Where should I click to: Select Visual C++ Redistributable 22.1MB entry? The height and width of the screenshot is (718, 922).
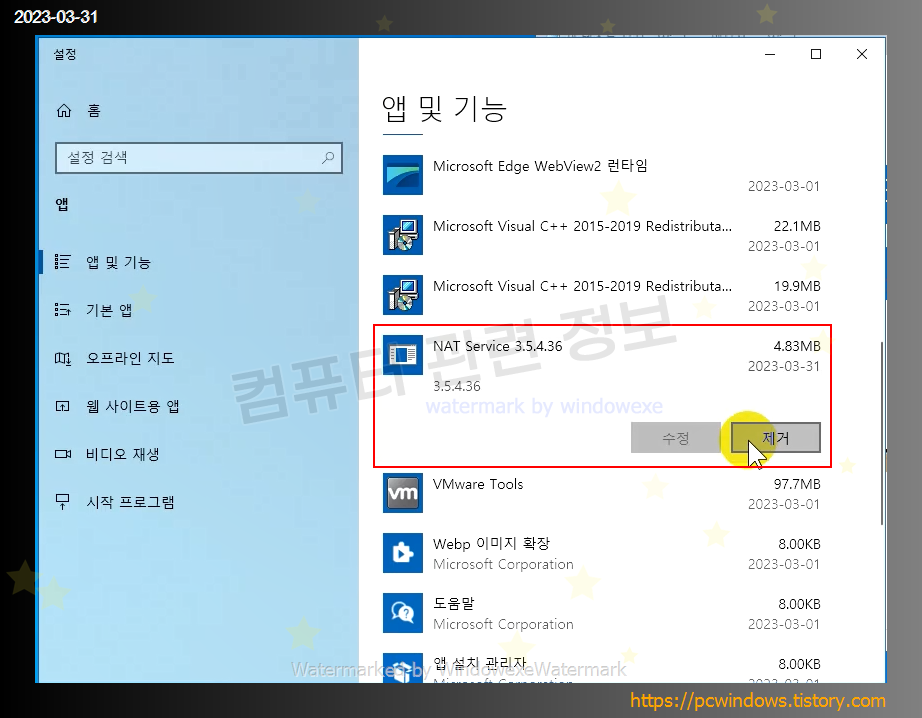coord(602,236)
